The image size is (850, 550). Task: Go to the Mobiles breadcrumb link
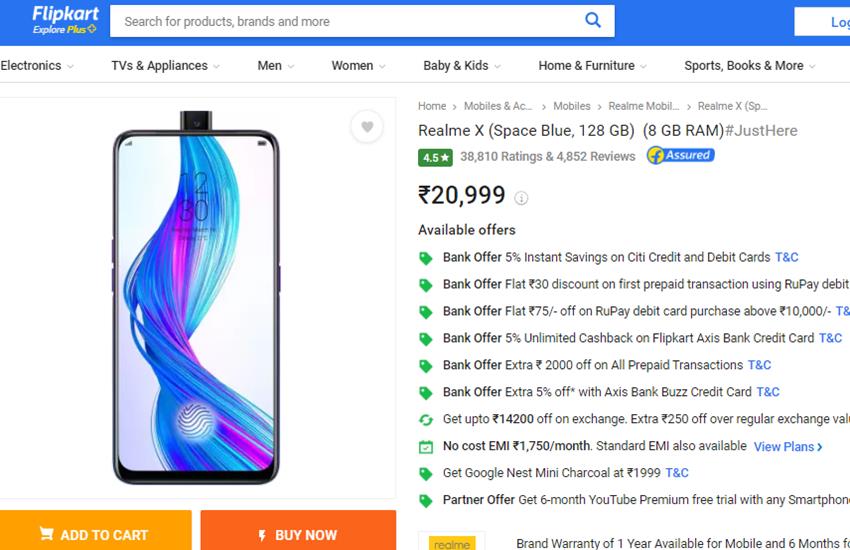point(572,106)
